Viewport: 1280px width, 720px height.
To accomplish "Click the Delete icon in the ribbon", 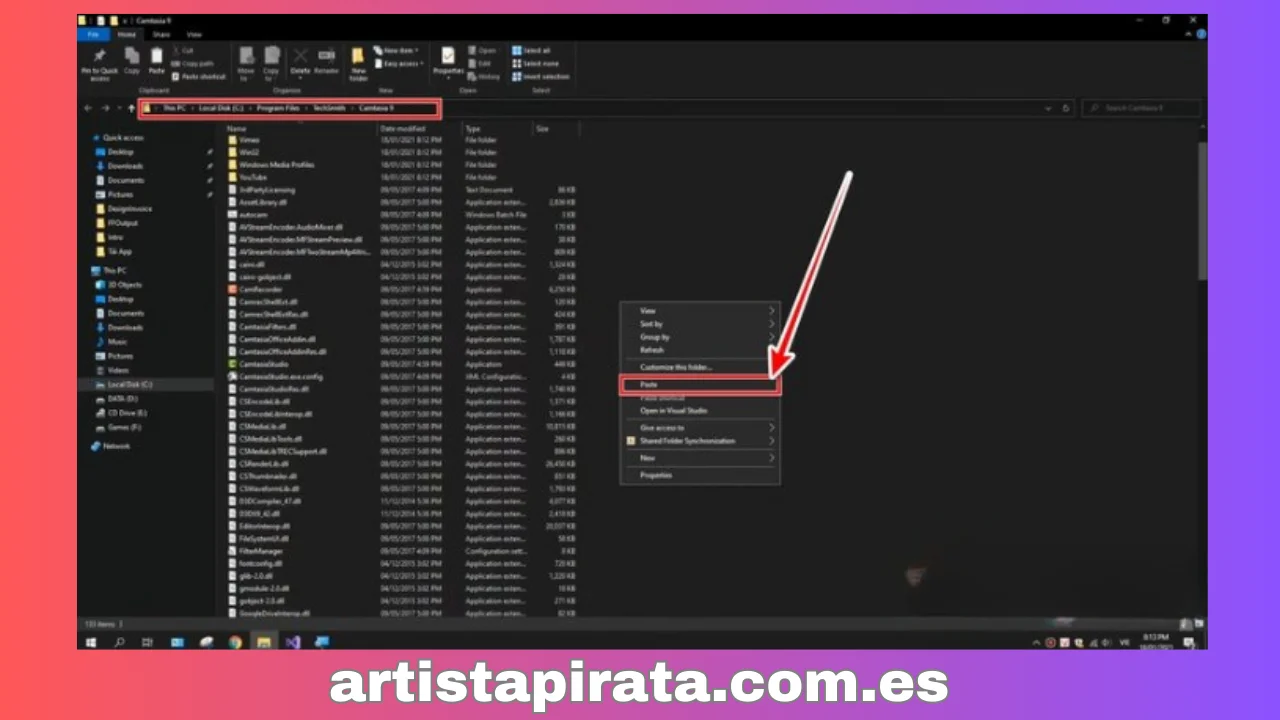I will tap(300, 62).
